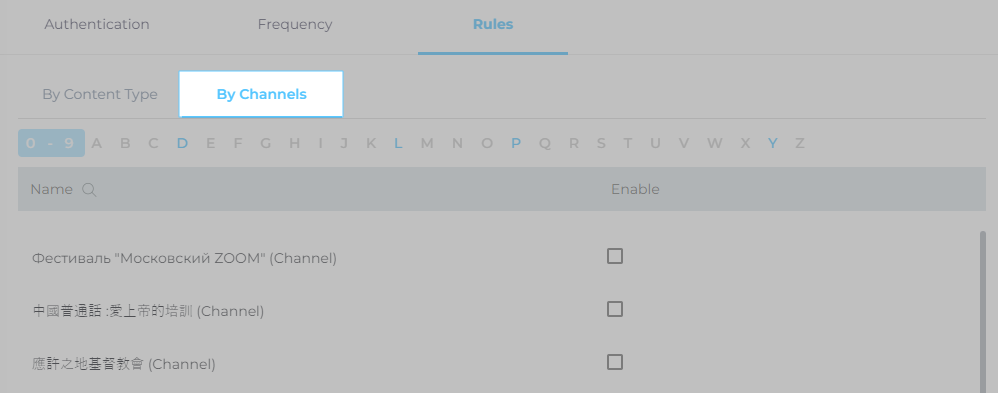Filter channels by 0 - 9
The width and height of the screenshot is (998, 393).
click(x=51, y=143)
